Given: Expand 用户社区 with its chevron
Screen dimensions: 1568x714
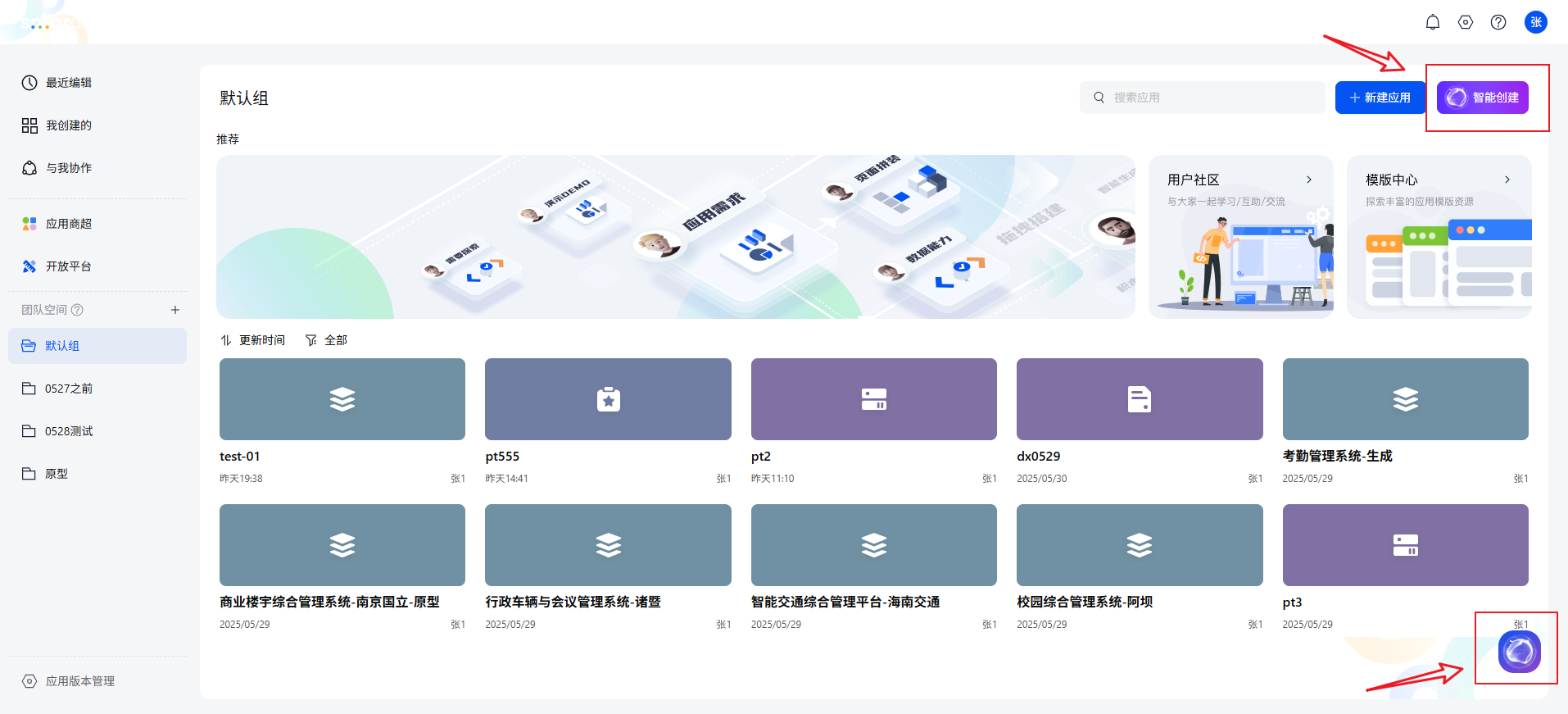Looking at the screenshot, I should [1309, 180].
